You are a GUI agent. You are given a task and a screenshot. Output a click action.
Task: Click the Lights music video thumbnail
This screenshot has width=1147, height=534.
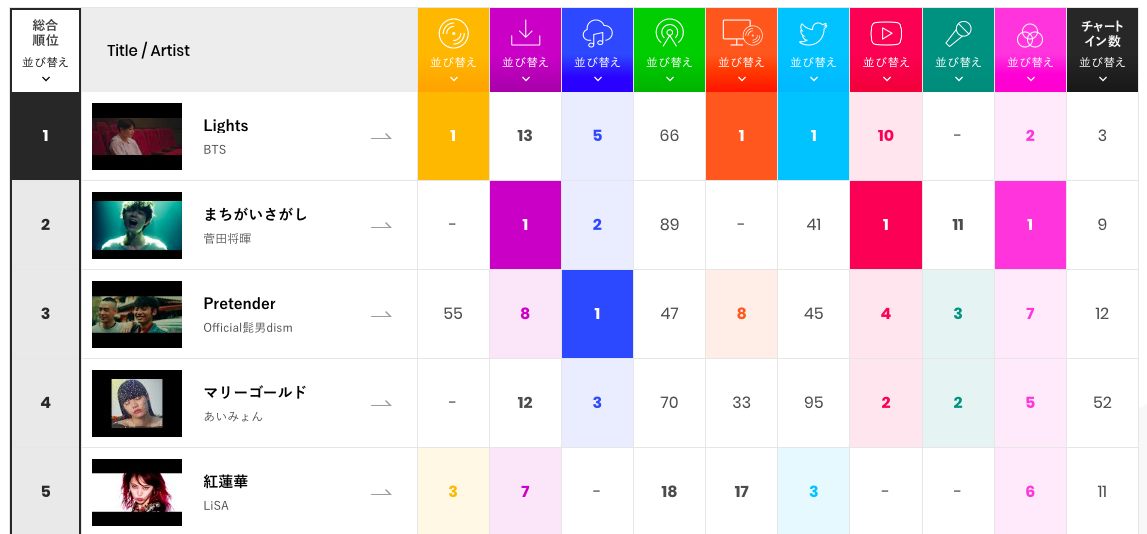tap(137, 136)
